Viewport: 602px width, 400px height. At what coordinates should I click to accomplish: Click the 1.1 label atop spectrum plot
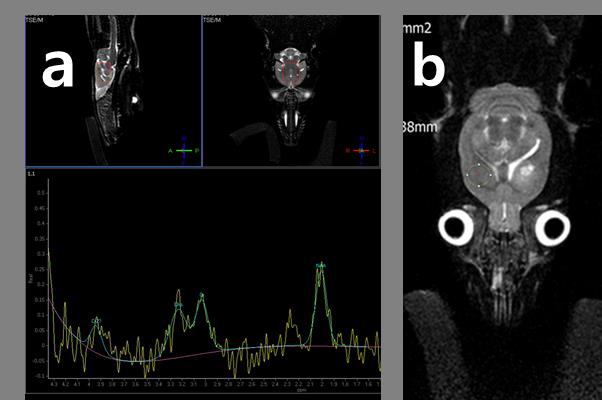[x=31, y=175]
